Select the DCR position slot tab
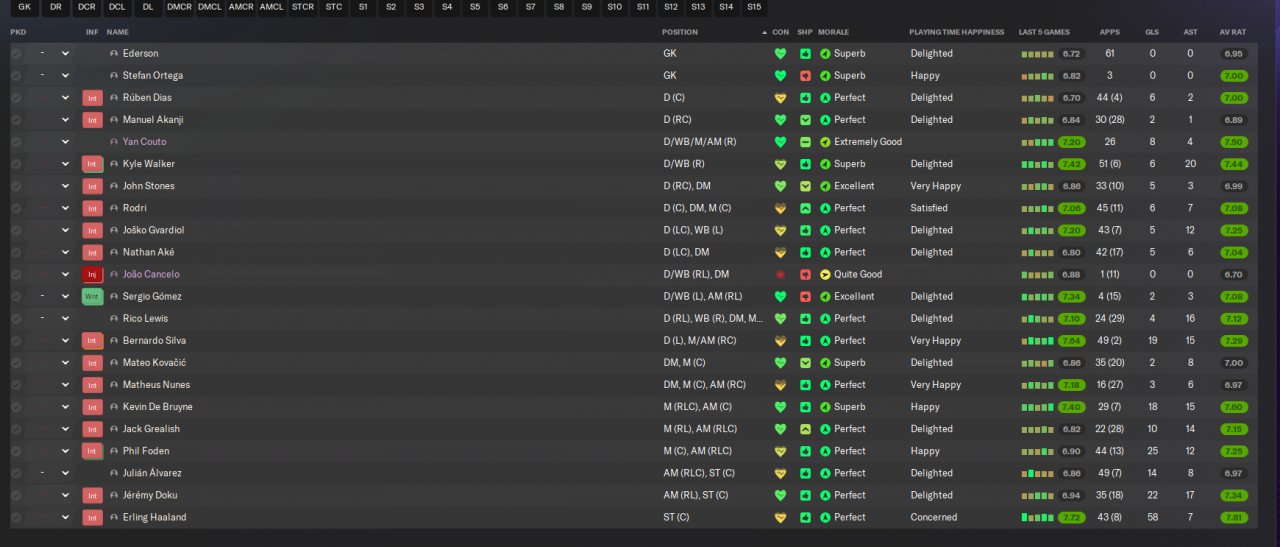The width and height of the screenshot is (1280, 547). (x=87, y=7)
